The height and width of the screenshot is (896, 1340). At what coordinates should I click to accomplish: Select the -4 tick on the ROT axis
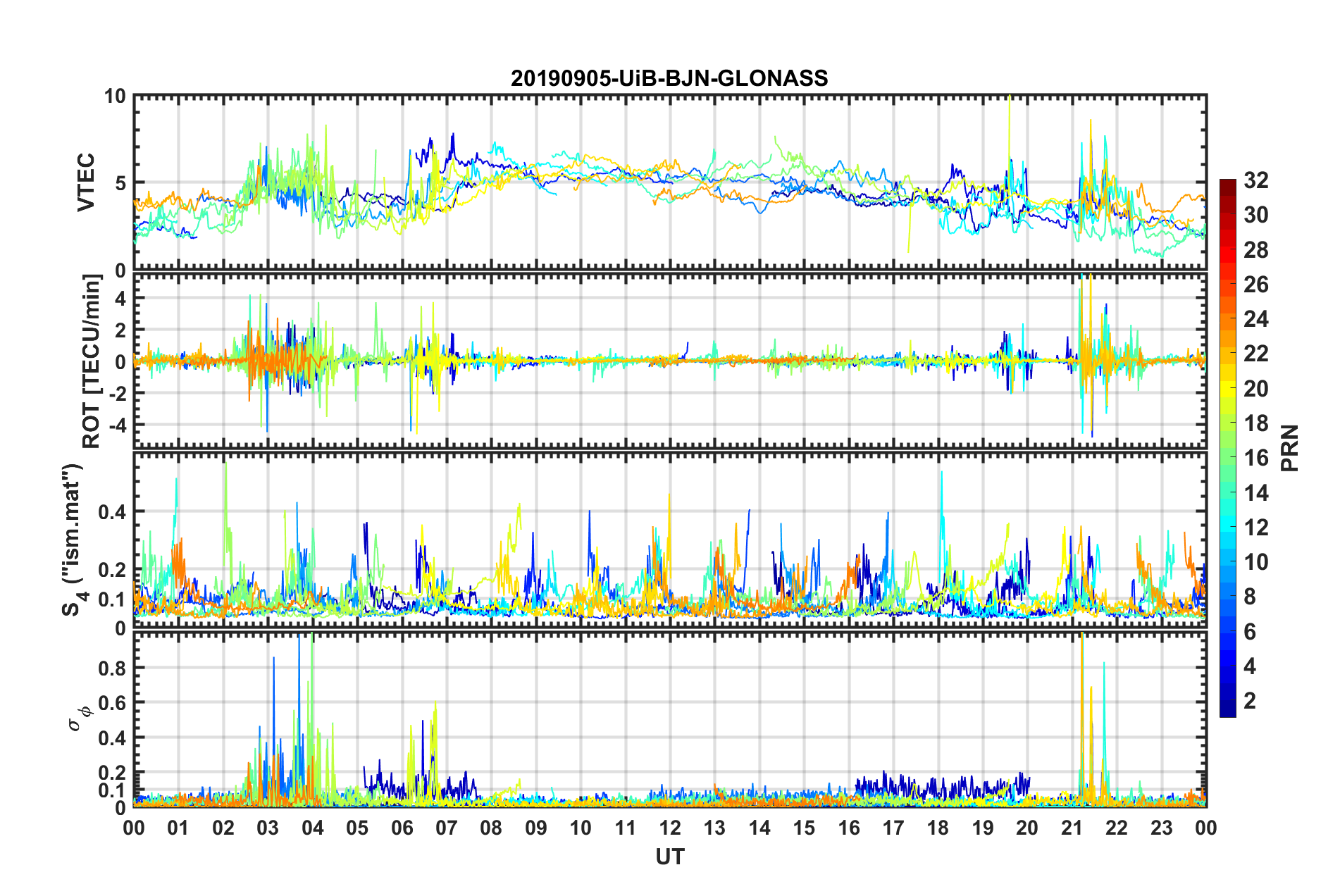click(117, 425)
